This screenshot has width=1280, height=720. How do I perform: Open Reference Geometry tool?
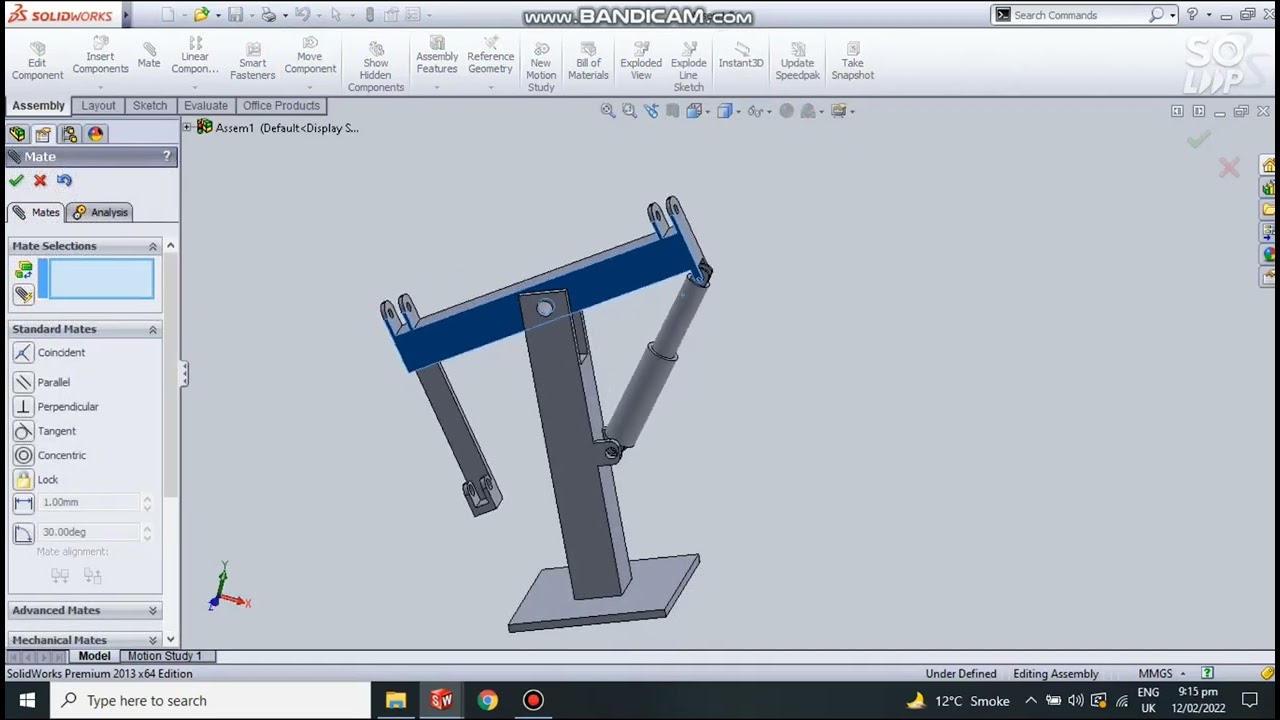tap(490, 55)
